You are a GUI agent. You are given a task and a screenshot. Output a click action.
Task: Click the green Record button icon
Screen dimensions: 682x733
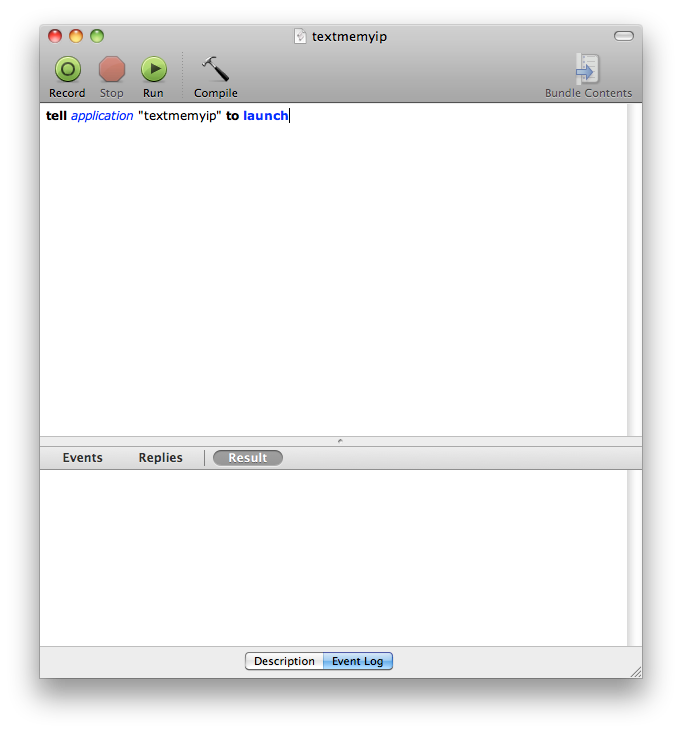coord(68,70)
